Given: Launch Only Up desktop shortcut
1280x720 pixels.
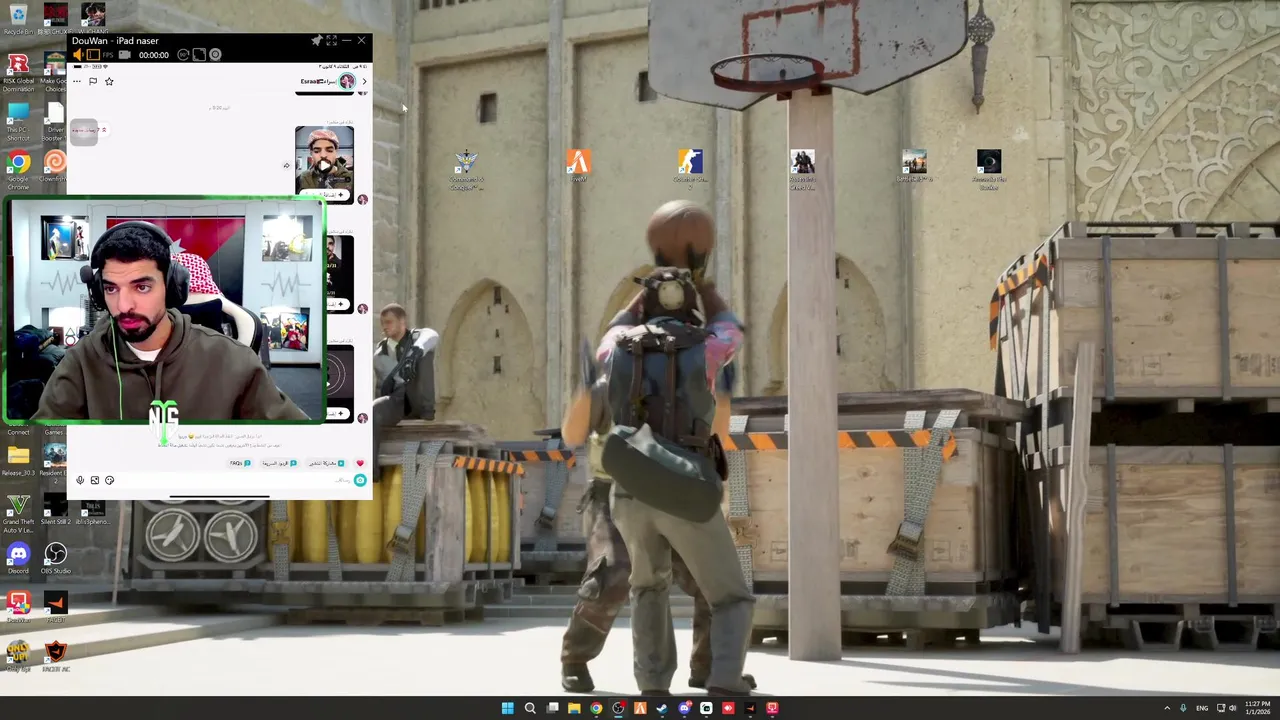Looking at the screenshot, I should 18,654.
